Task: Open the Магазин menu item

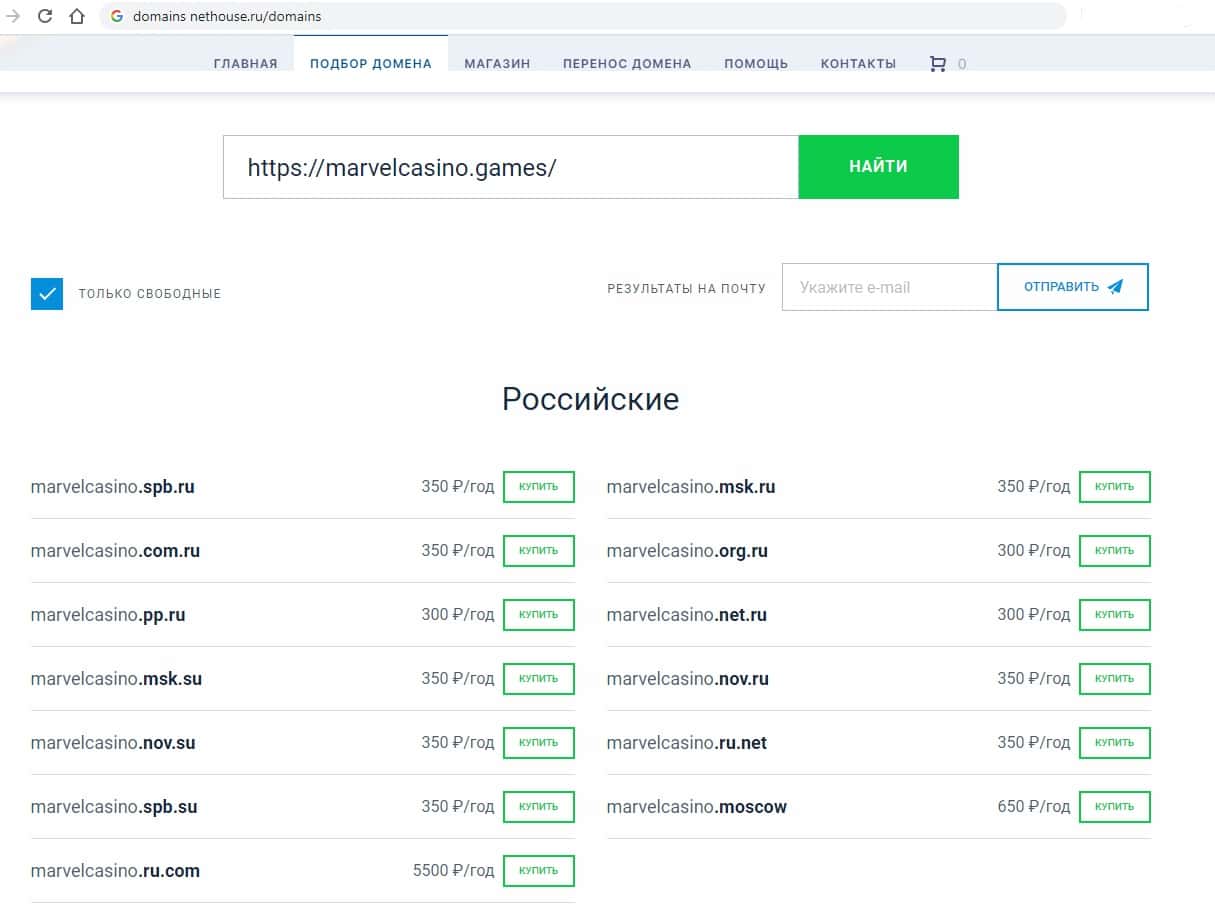Action: 497,64
